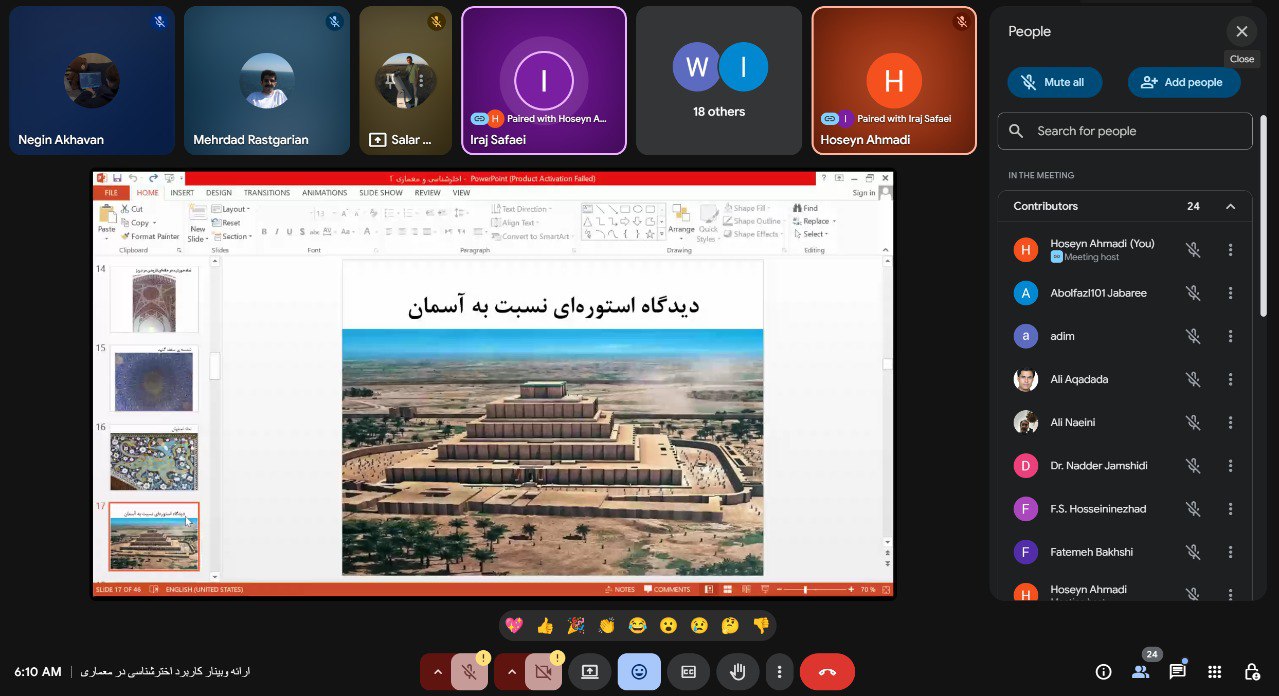The image size is (1279, 696).
Task: Open the meeting details info icon
Action: click(x=1103, y=672)
